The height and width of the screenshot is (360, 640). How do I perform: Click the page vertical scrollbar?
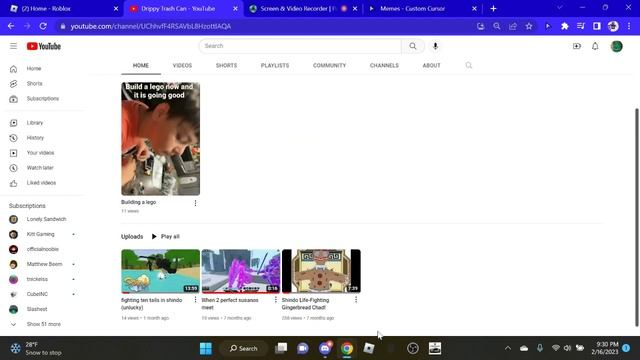coord(637,218)
